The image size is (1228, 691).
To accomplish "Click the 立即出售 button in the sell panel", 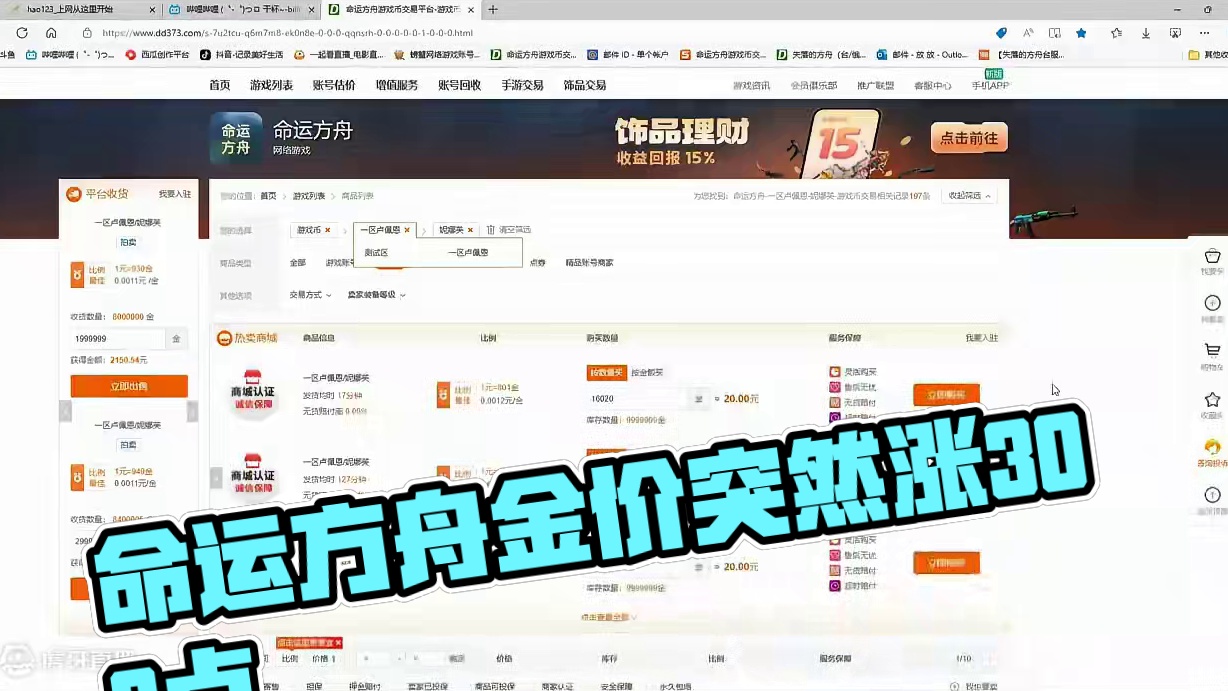I will click(x=128, y=385).
